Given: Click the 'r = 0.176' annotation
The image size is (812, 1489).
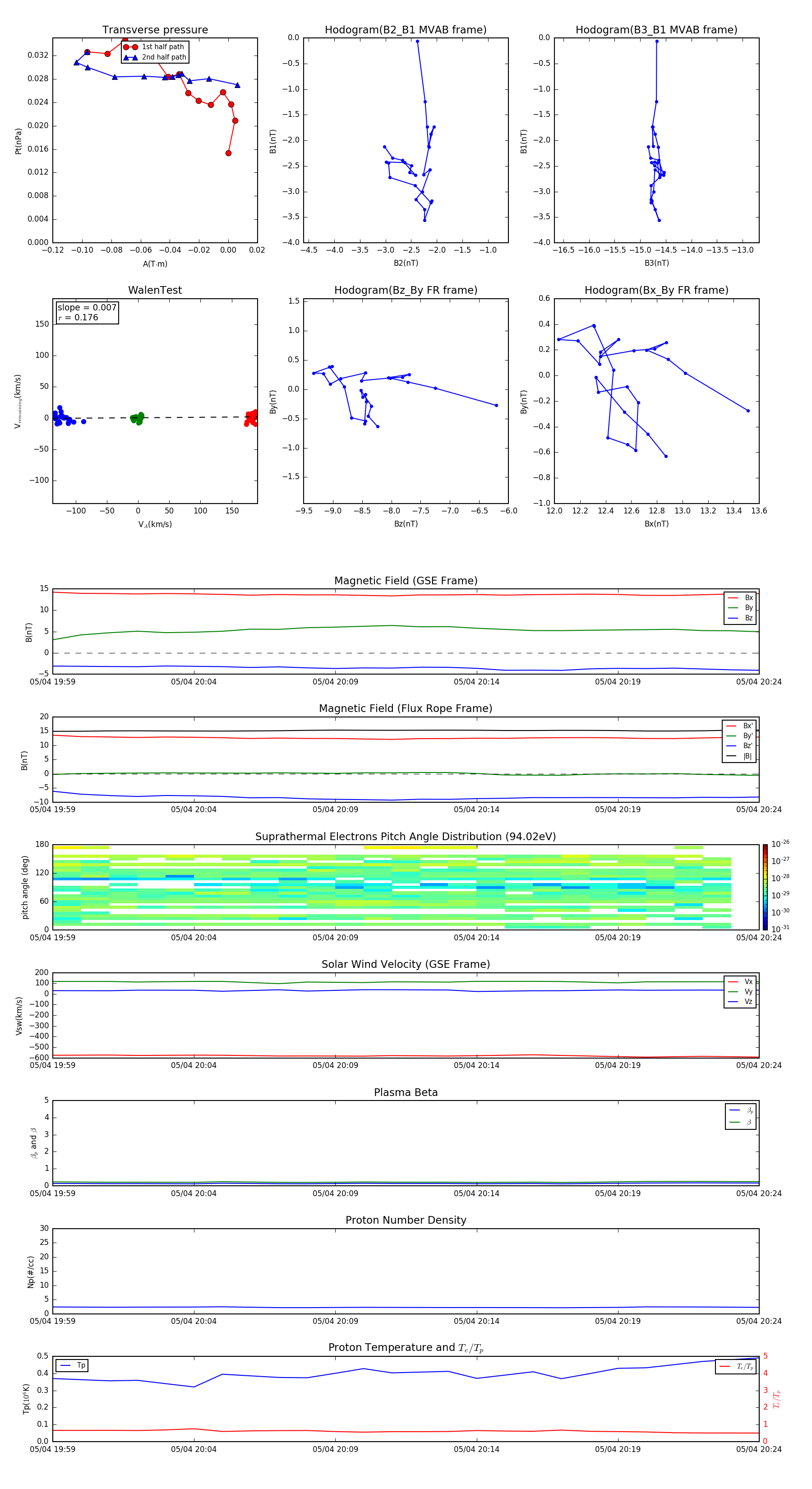Looking at the screenshot, I should (x=78, y=317).
